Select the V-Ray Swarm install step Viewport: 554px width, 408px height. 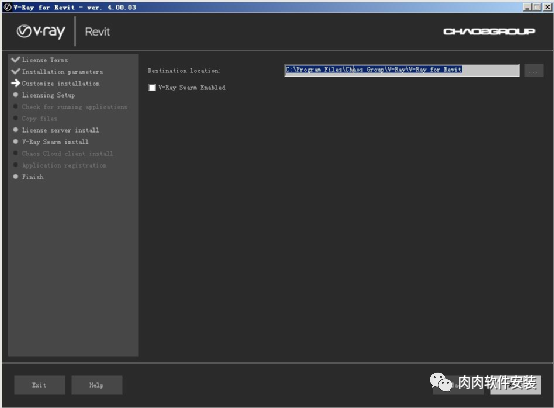[x=55, y=142]
